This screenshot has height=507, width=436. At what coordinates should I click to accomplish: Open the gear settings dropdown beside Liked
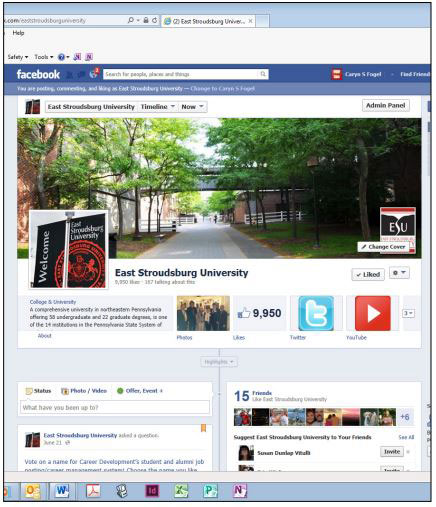pos(399,273)
